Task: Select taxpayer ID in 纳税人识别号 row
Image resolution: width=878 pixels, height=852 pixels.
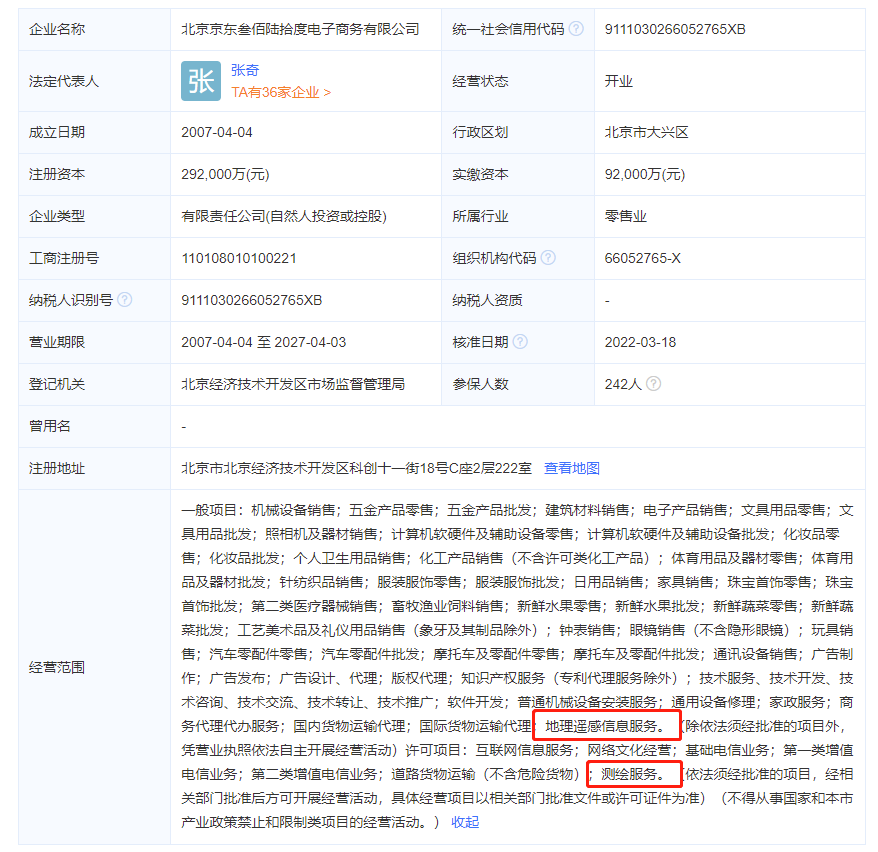Action: [x=251, y=300]
